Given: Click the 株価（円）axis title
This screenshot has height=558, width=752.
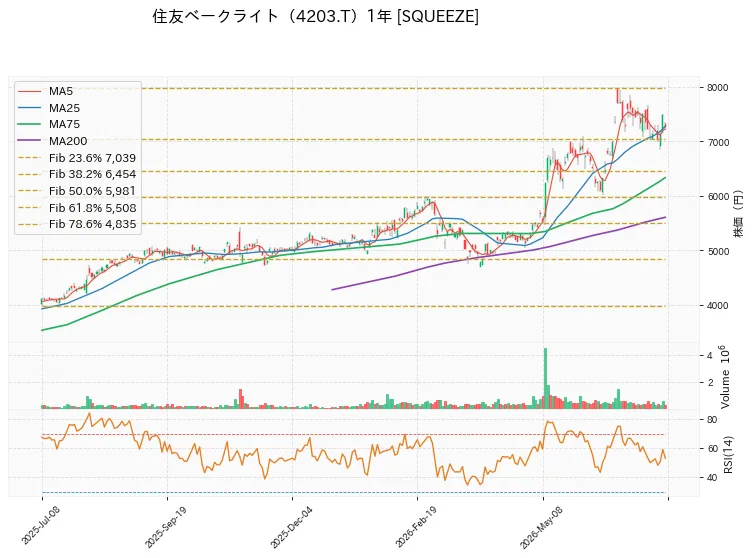Looking at the screenshot, I should click(739, 214).
